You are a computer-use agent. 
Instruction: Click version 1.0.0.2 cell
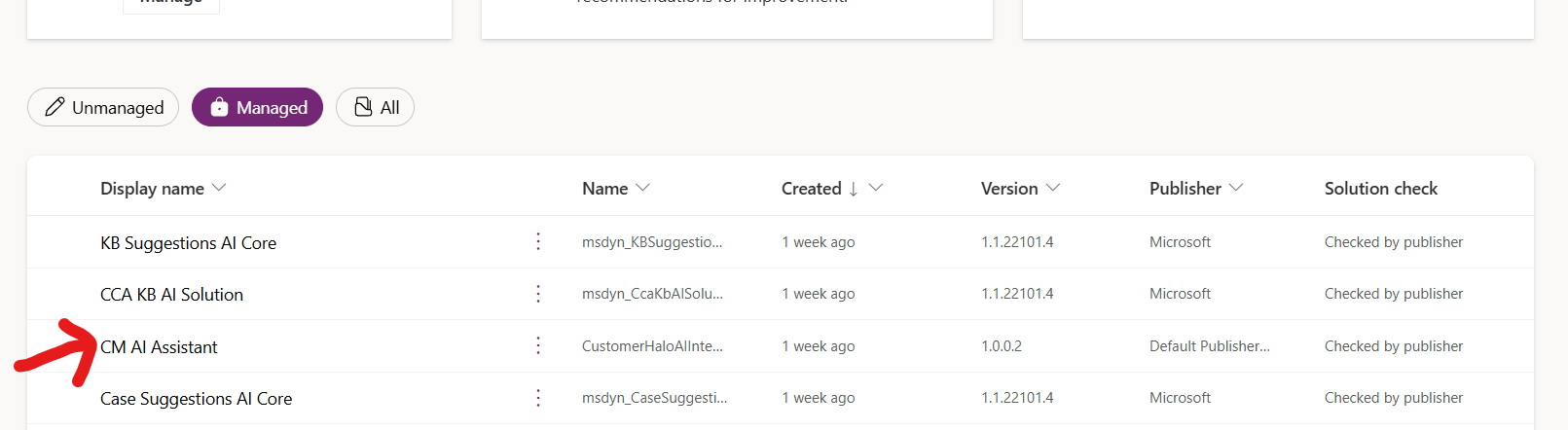(1002, 345)
